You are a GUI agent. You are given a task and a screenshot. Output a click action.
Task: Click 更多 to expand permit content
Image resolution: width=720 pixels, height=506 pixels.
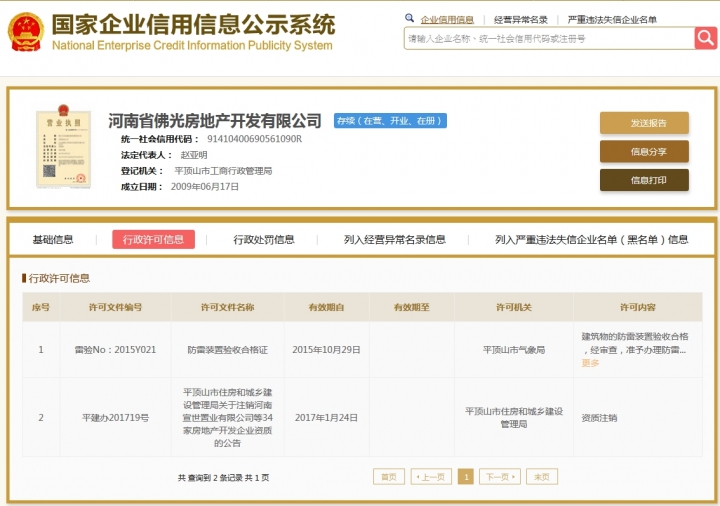tap(590, 363)
